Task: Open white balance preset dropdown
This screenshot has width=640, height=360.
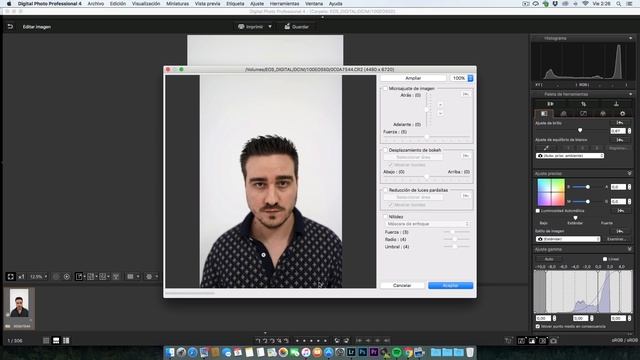Action: [x=570, y=156]
